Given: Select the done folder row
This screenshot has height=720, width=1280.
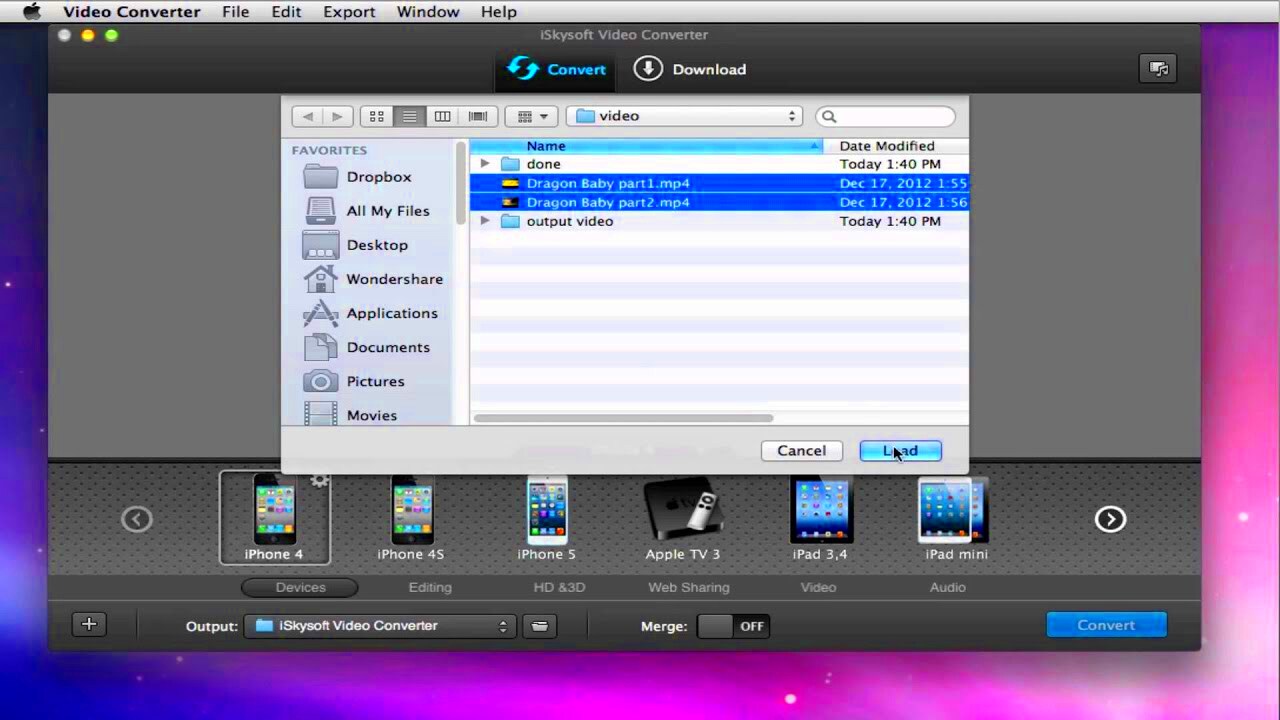Looking at the screenshot, I should pos(719,164).
